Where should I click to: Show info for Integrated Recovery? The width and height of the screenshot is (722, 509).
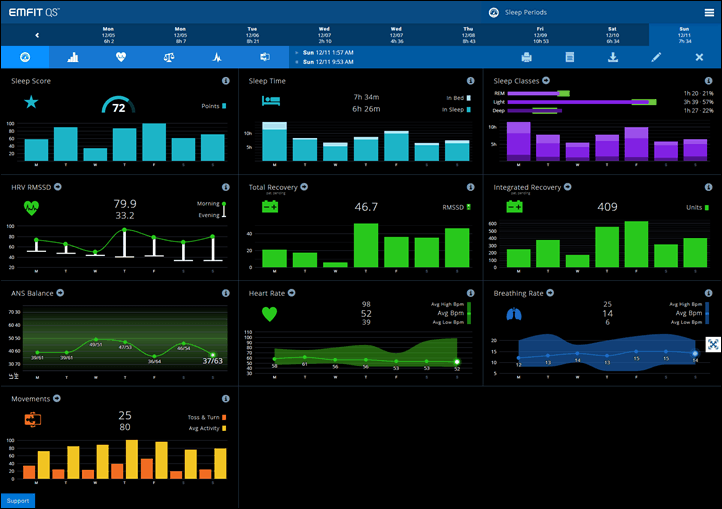[708, 187]
